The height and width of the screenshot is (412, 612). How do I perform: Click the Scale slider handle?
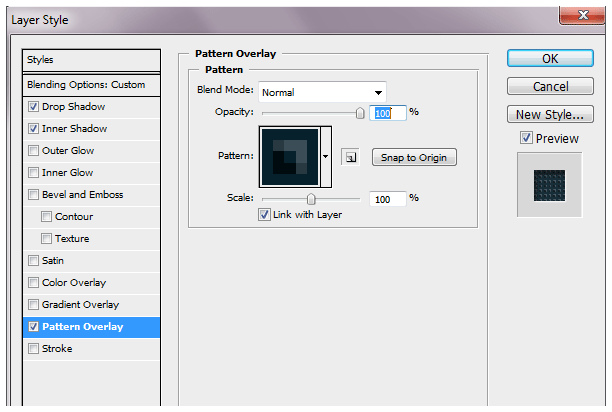click(x=311, y=199)
